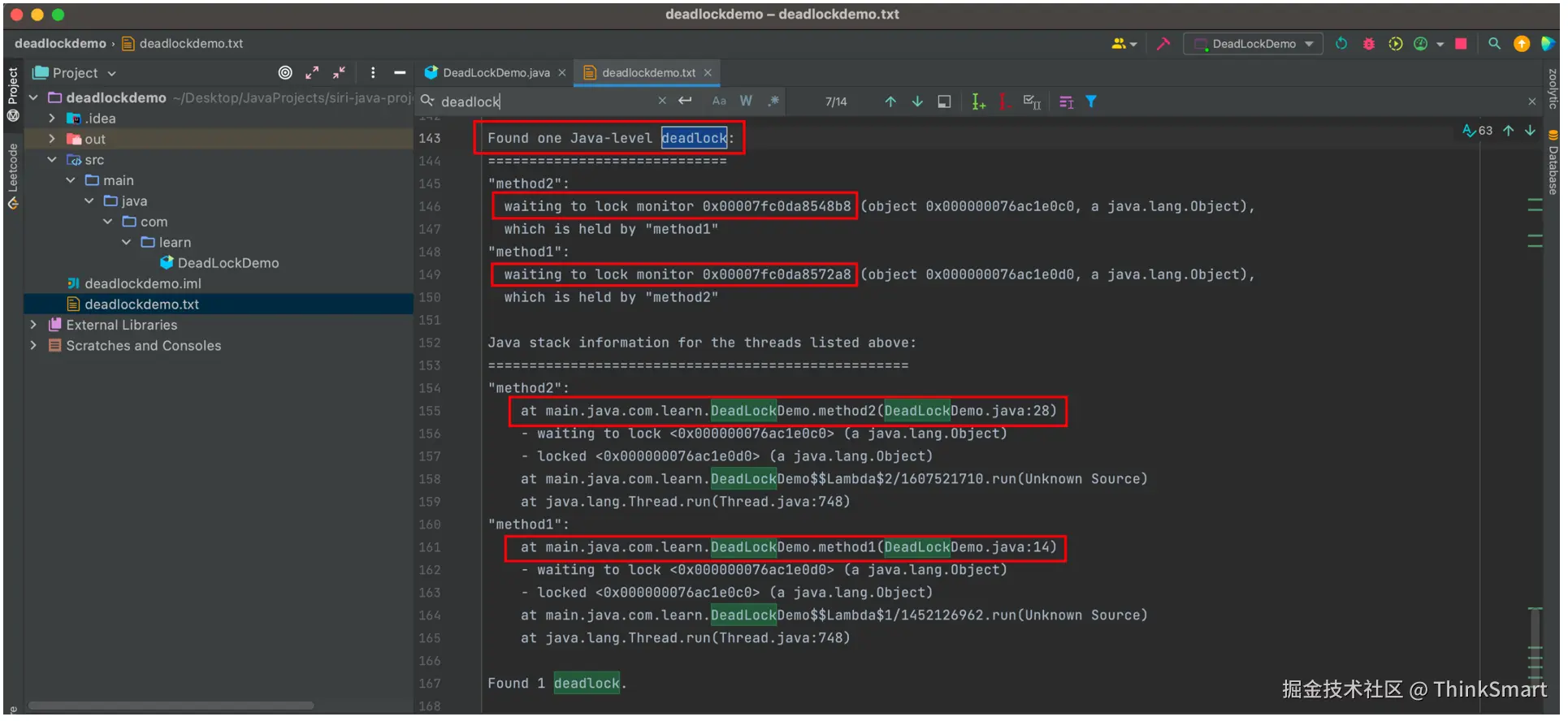This screenshot has width=1568, height=721.
Task: Open the DeadLockDemo run configuration dropdown
Action: 1253,44
